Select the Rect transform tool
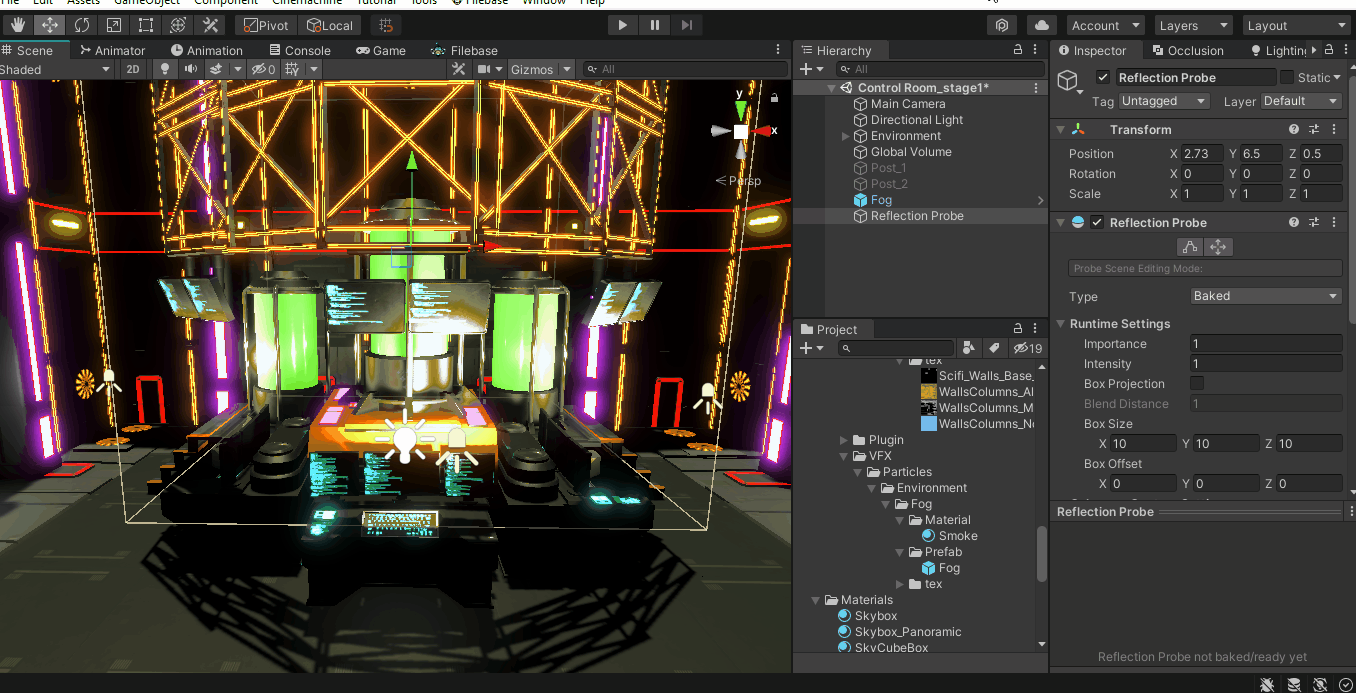Viewport: 1356px width, 693px height. (146, 25)
